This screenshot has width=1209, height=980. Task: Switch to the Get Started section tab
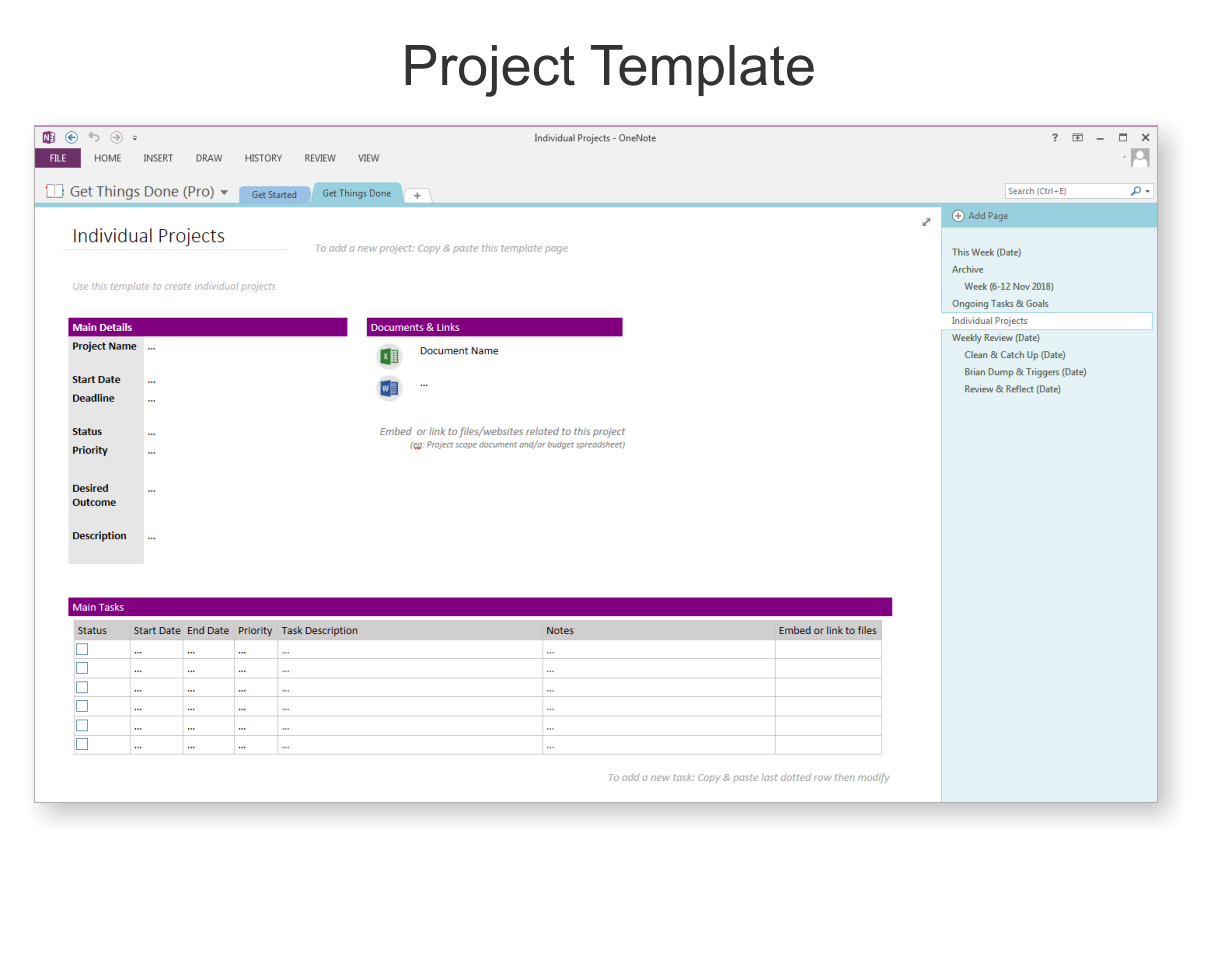coord(274,195)
